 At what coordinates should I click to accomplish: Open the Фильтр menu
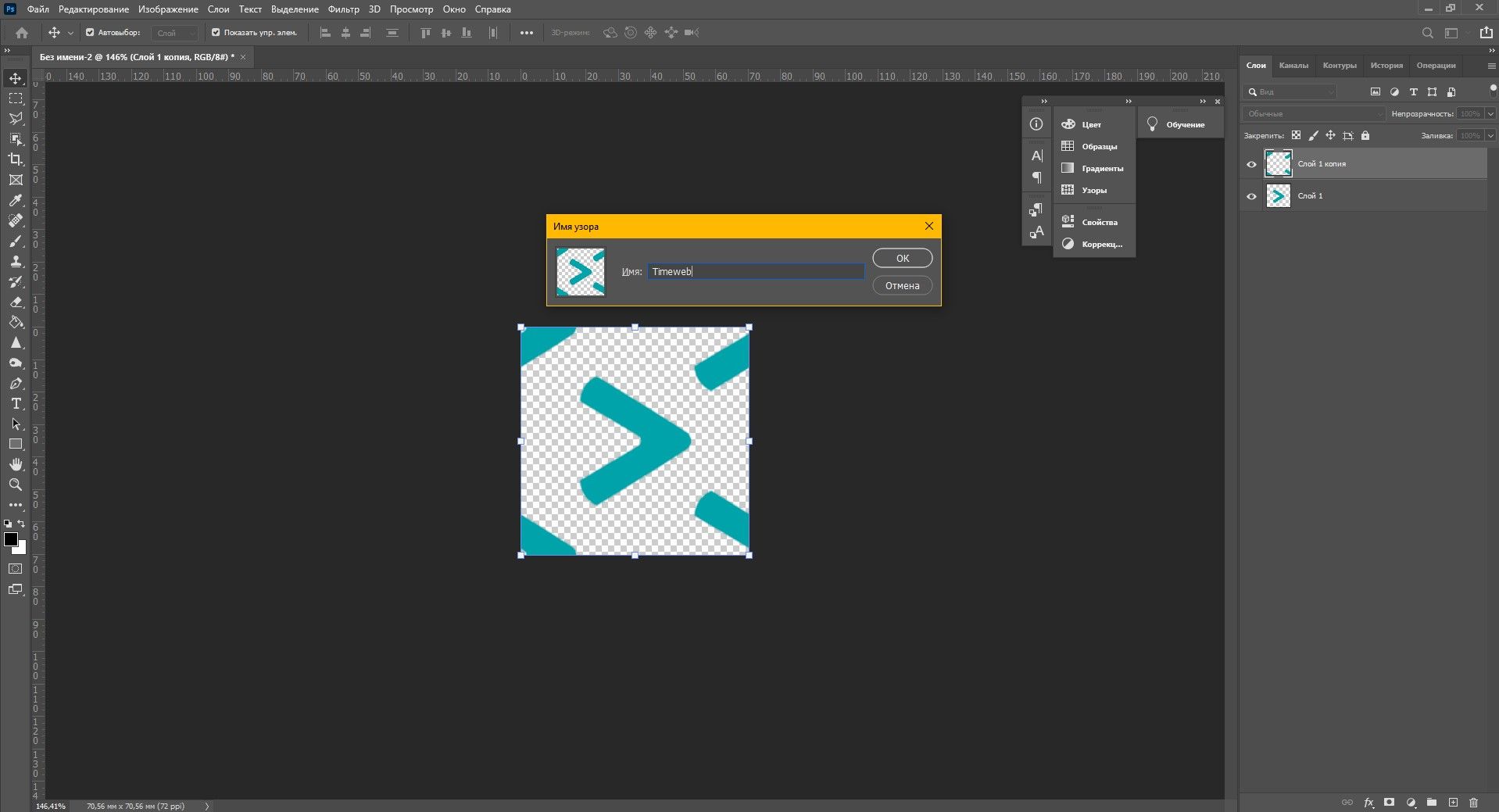pyautogui.click(x=343, y=9)
